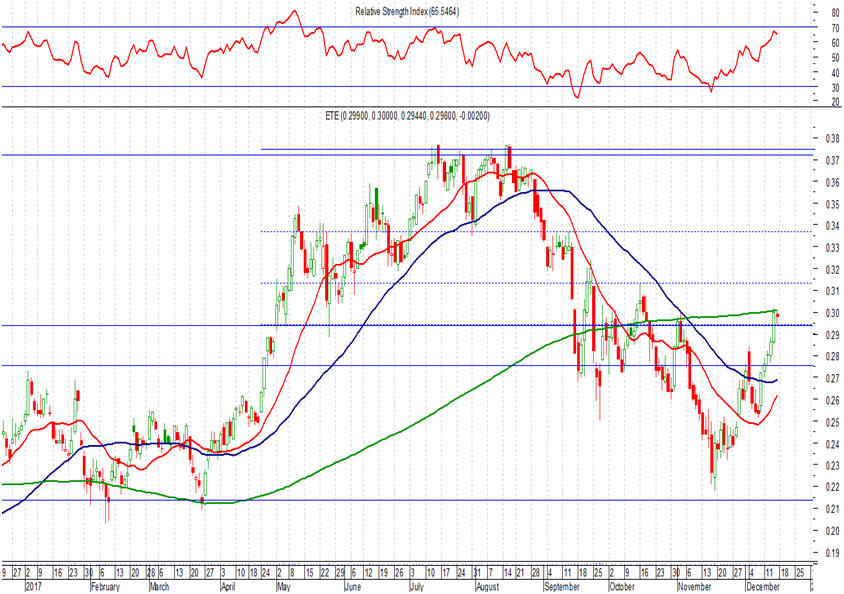Screen dimensions: 844x594
Task: Select the 25 date label in December
Action: click(x=800, y=573)
